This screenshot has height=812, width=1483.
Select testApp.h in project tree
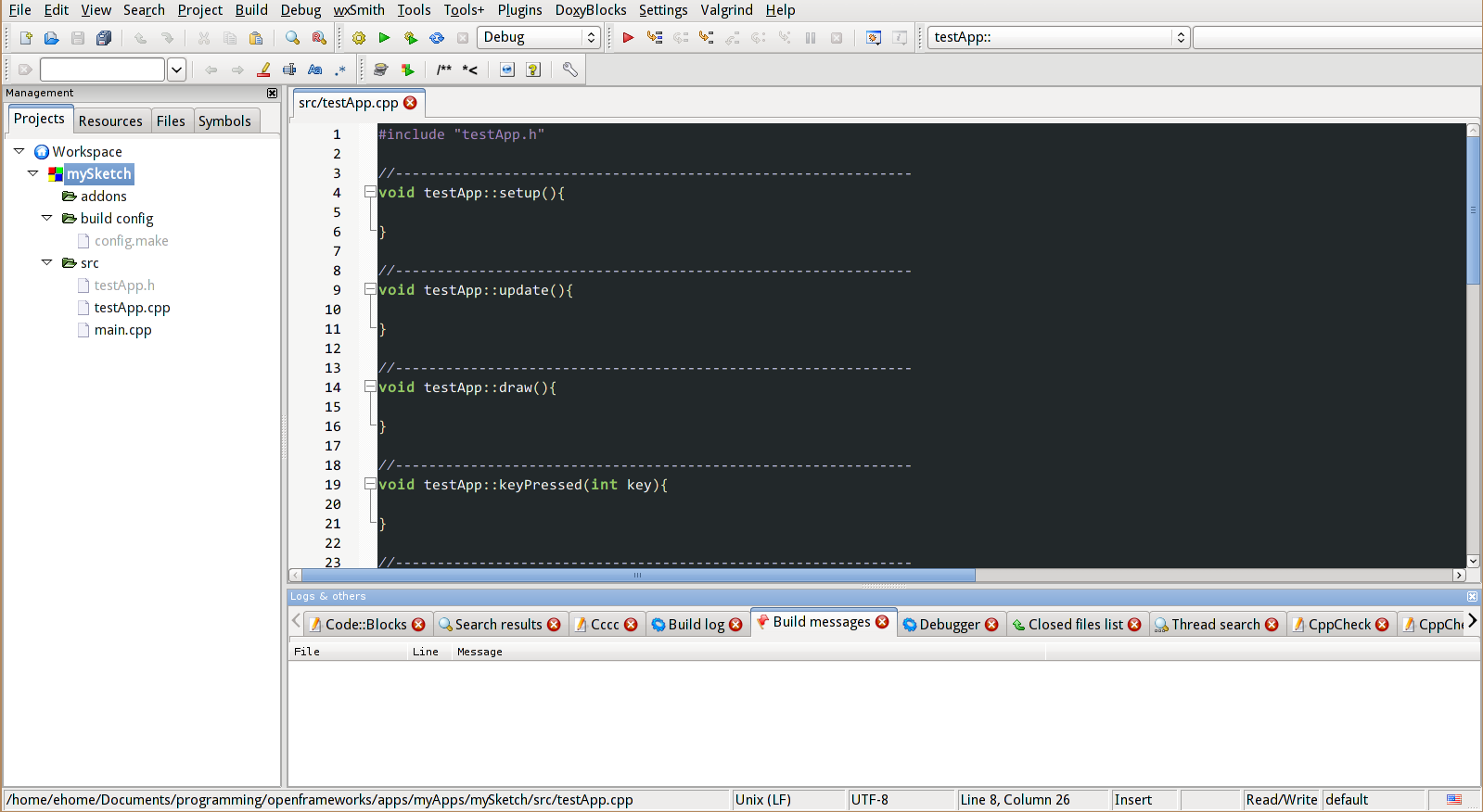point(124,285)
